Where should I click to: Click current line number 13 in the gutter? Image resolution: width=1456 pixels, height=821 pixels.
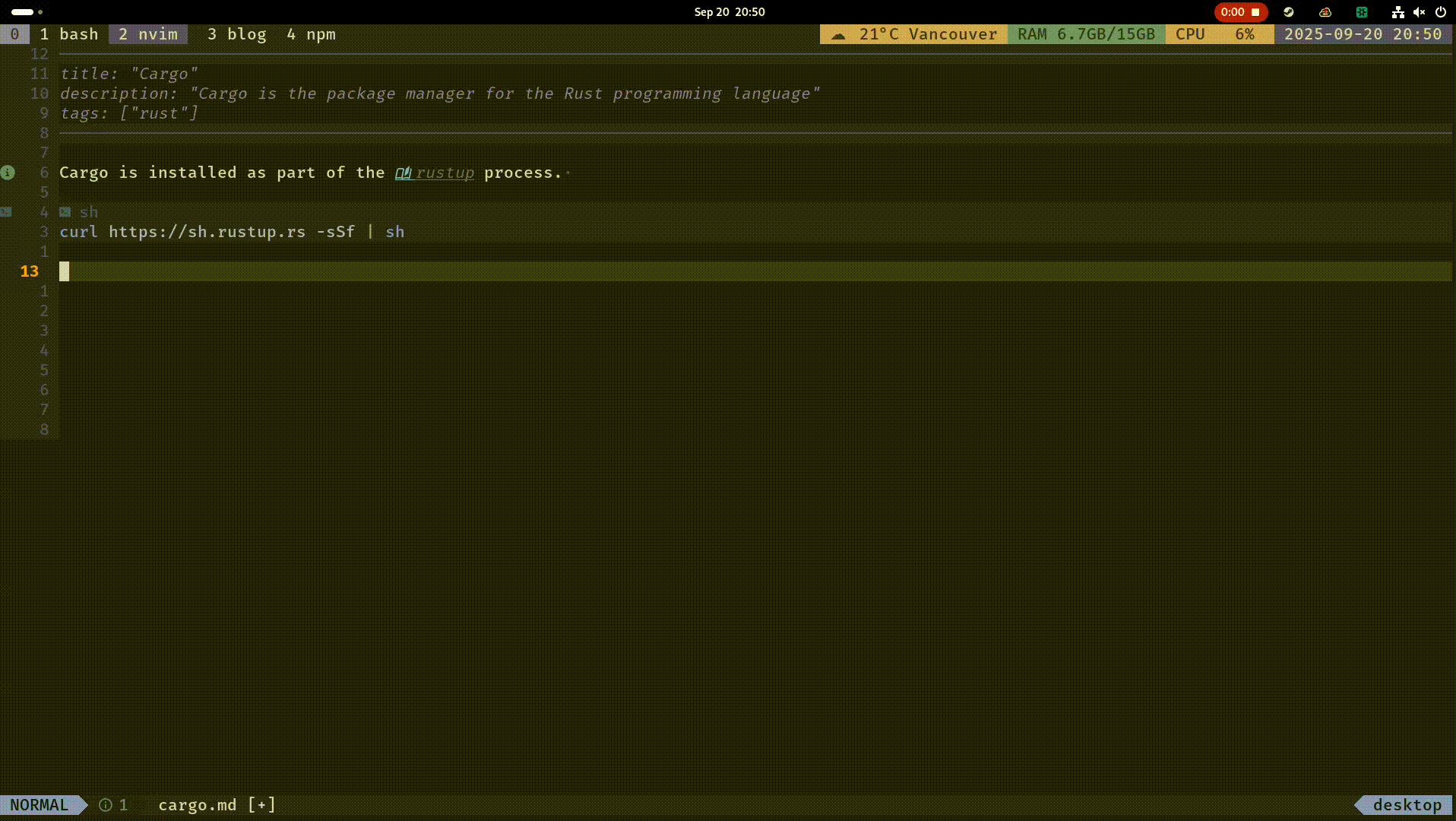click(x=30, y=271)
